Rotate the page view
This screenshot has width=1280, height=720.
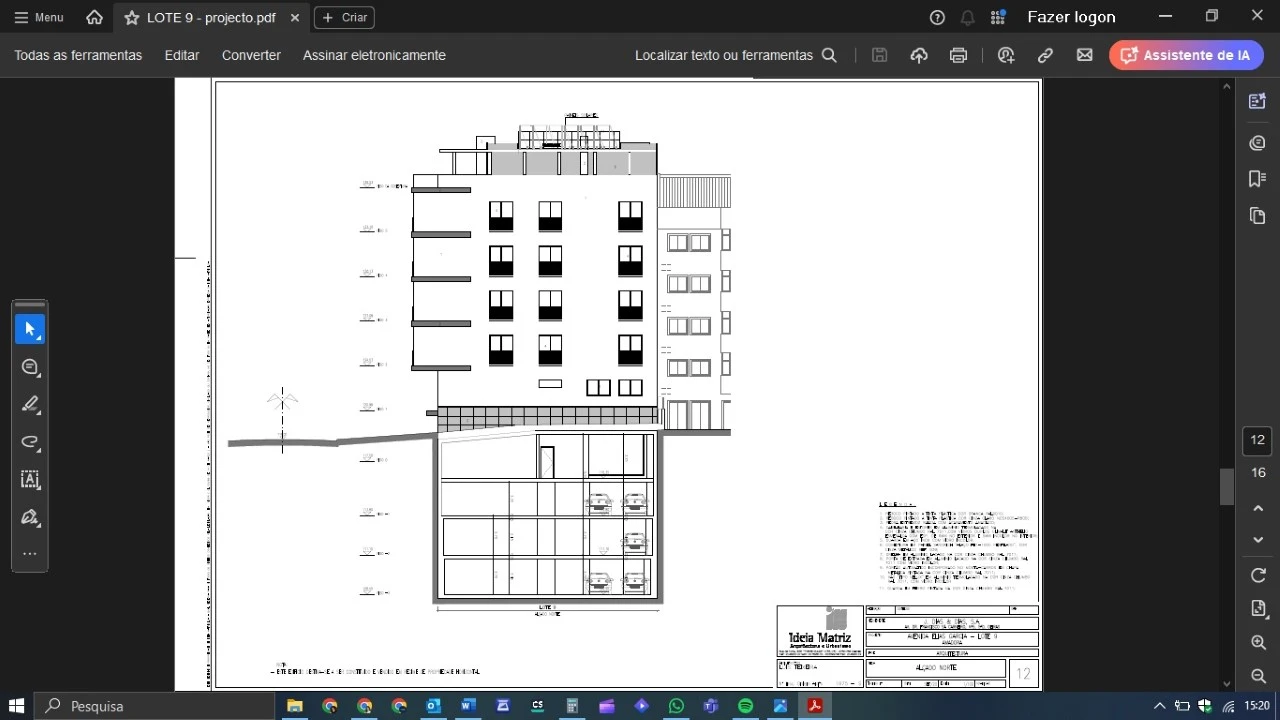click(x=1258, y=575)
